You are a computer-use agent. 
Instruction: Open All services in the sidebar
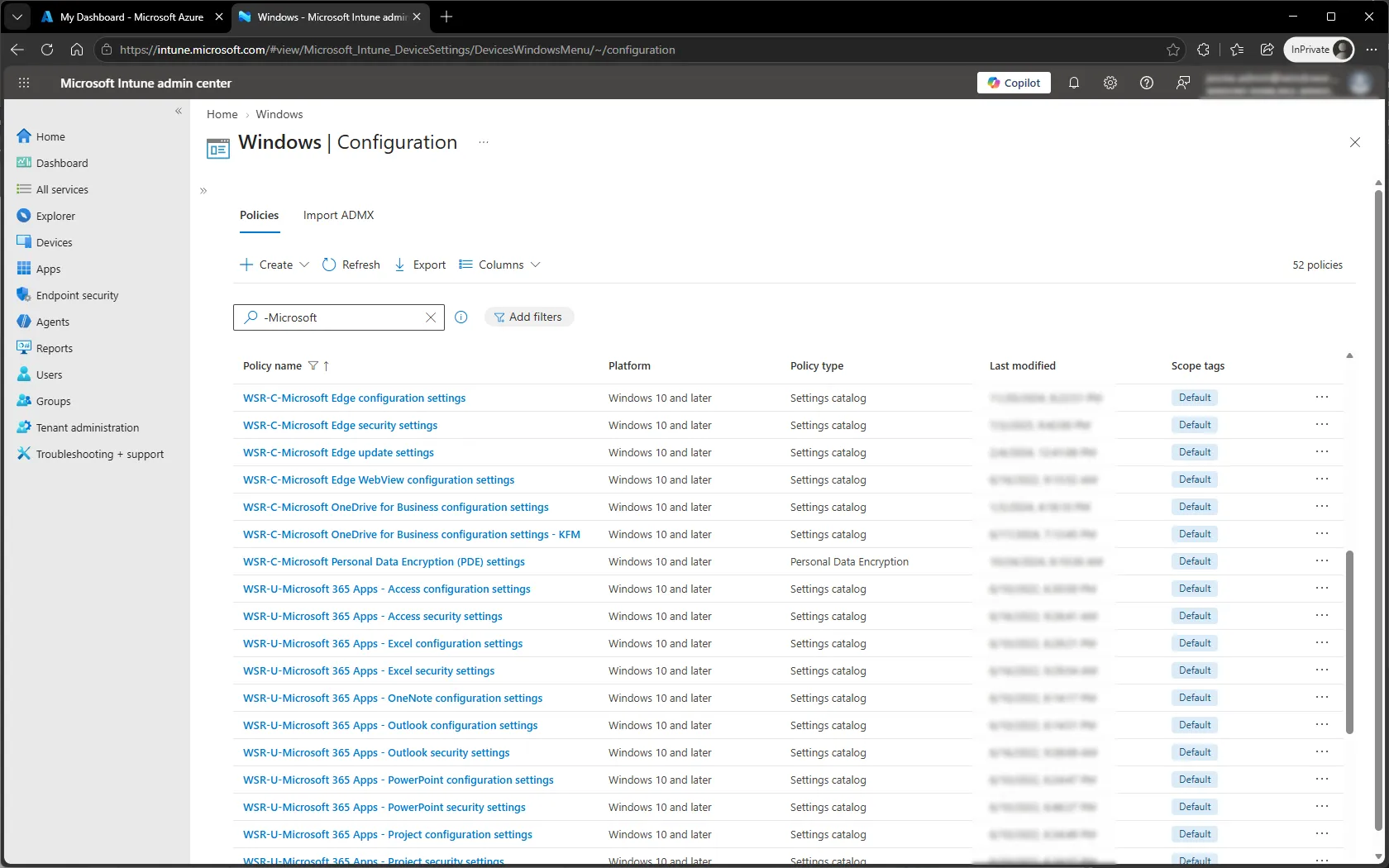point(62,189)
